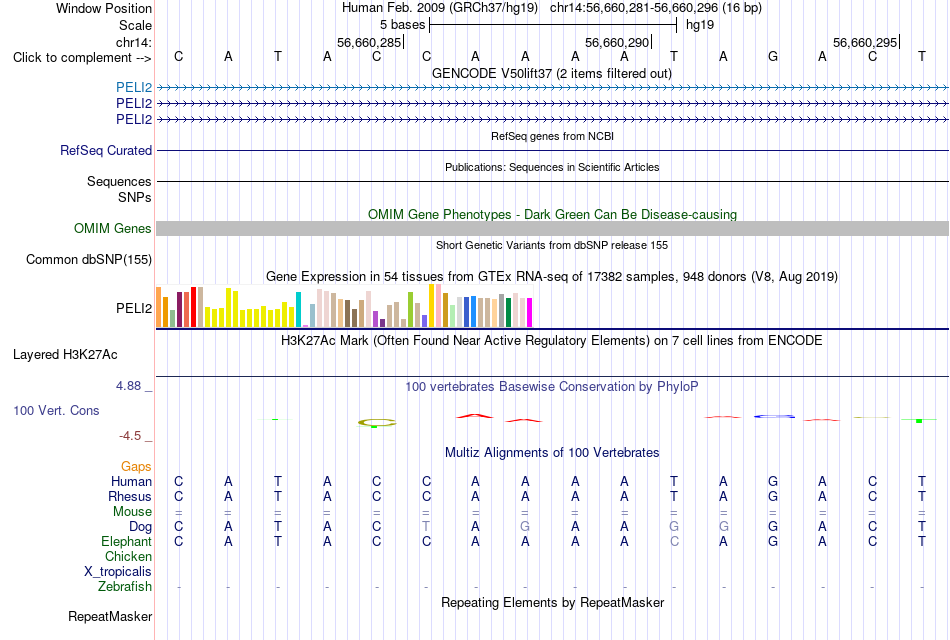Click the bright red bar in GTEx chart
Viewport: 950px width, 640px height.
(193, 307)
